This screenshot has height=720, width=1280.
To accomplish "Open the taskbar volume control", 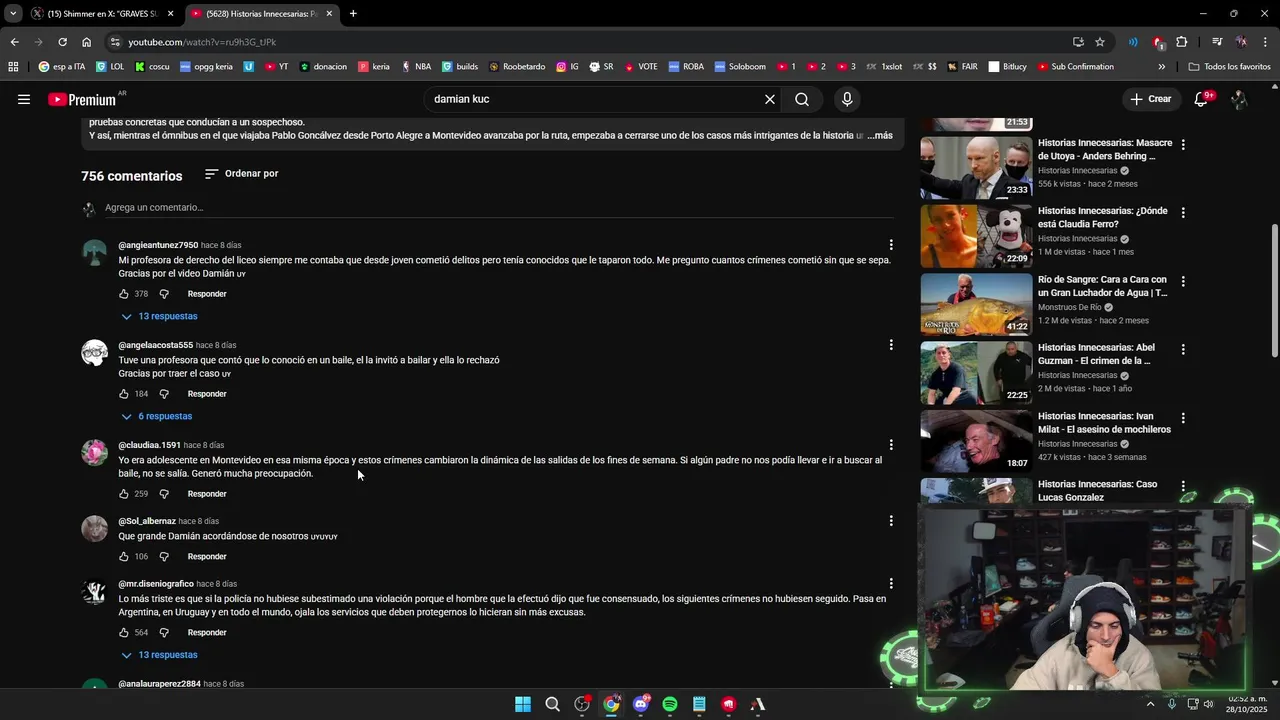I will tap(1209, 704).
